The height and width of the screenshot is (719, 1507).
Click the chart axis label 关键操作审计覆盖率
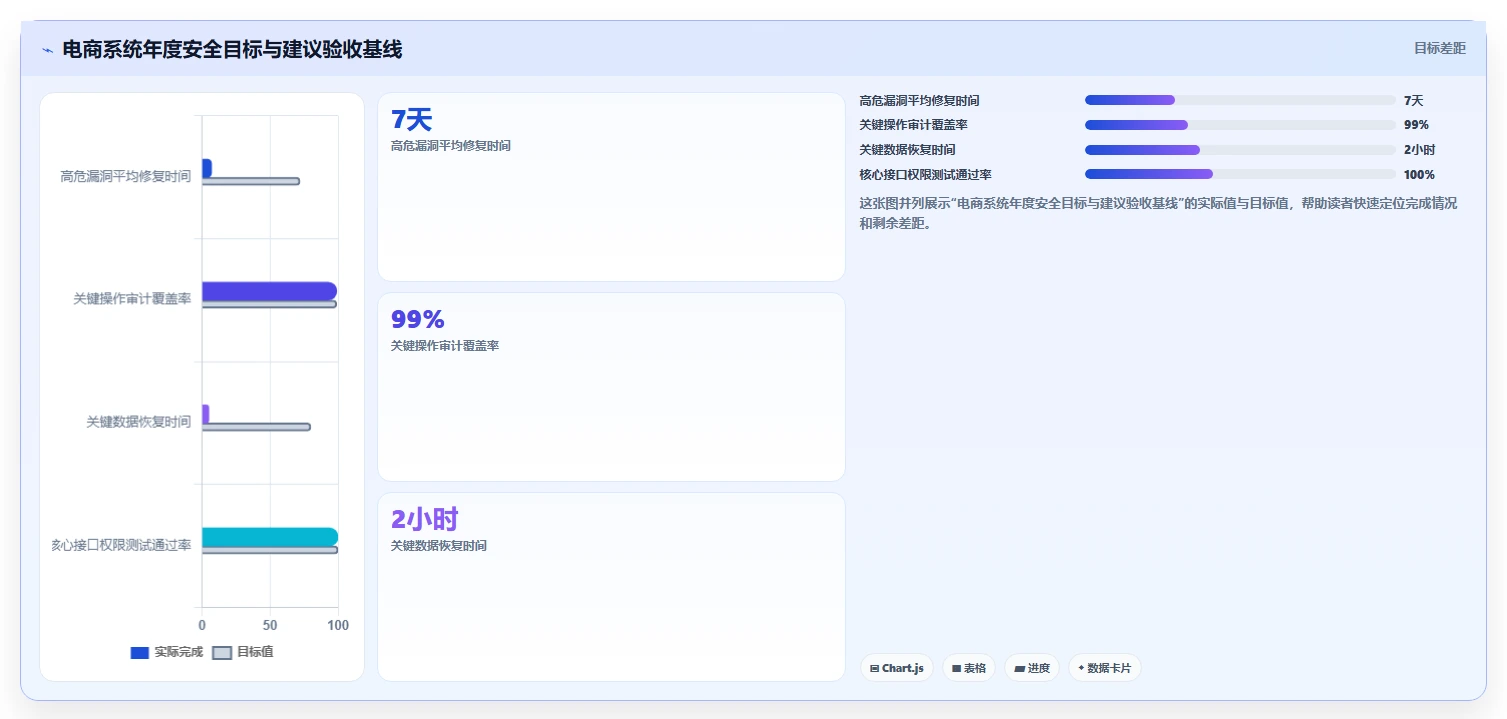coord(132,299)
